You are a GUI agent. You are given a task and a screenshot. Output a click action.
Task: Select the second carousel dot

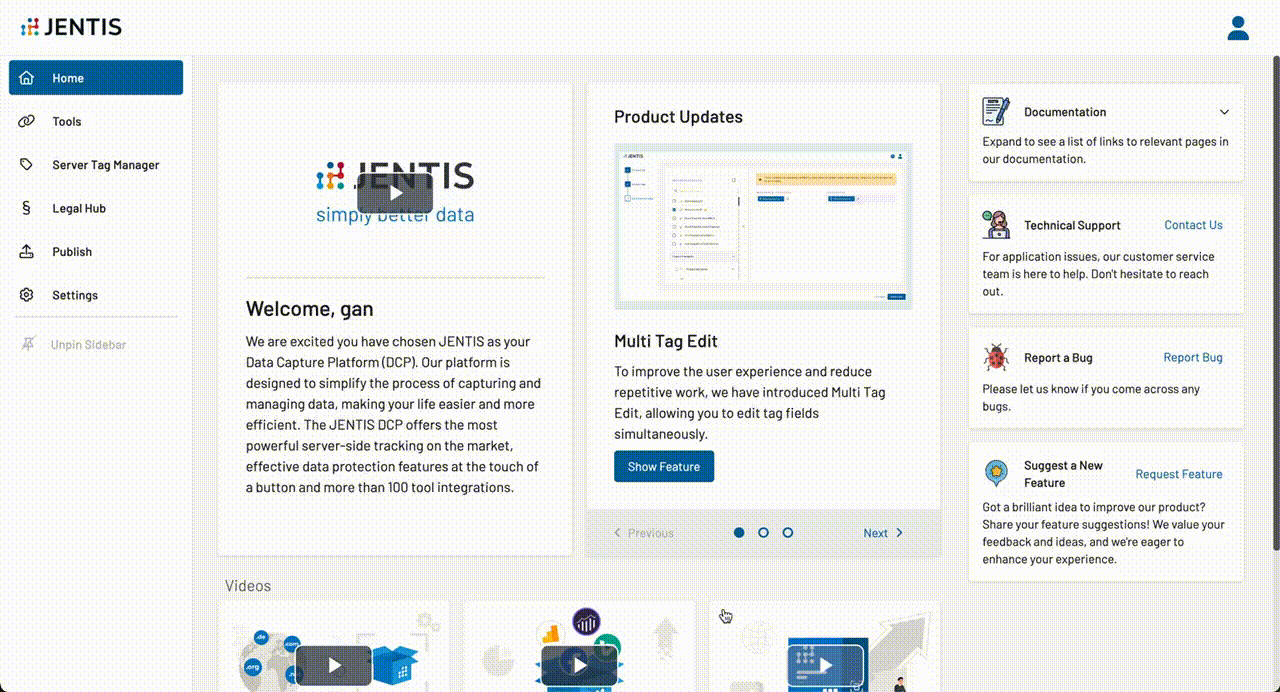[763, 533]
